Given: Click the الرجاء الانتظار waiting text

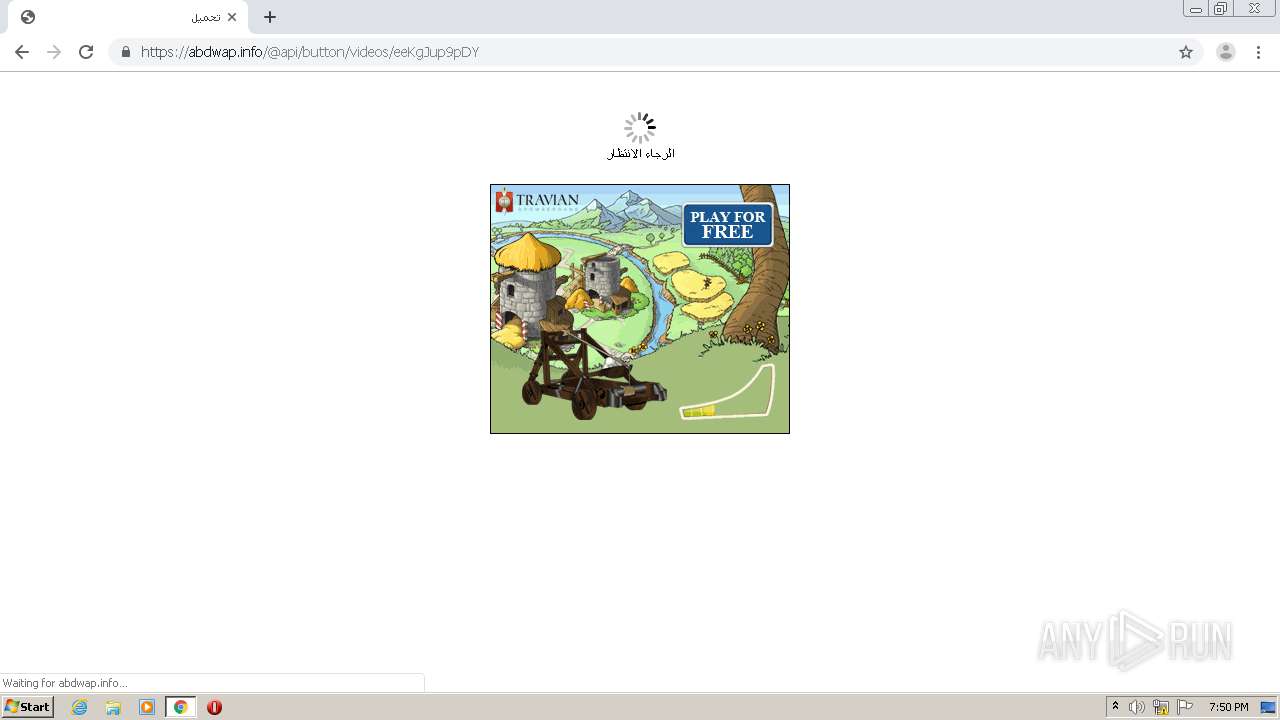Looking at the screenshot, I should coord(641,154).
